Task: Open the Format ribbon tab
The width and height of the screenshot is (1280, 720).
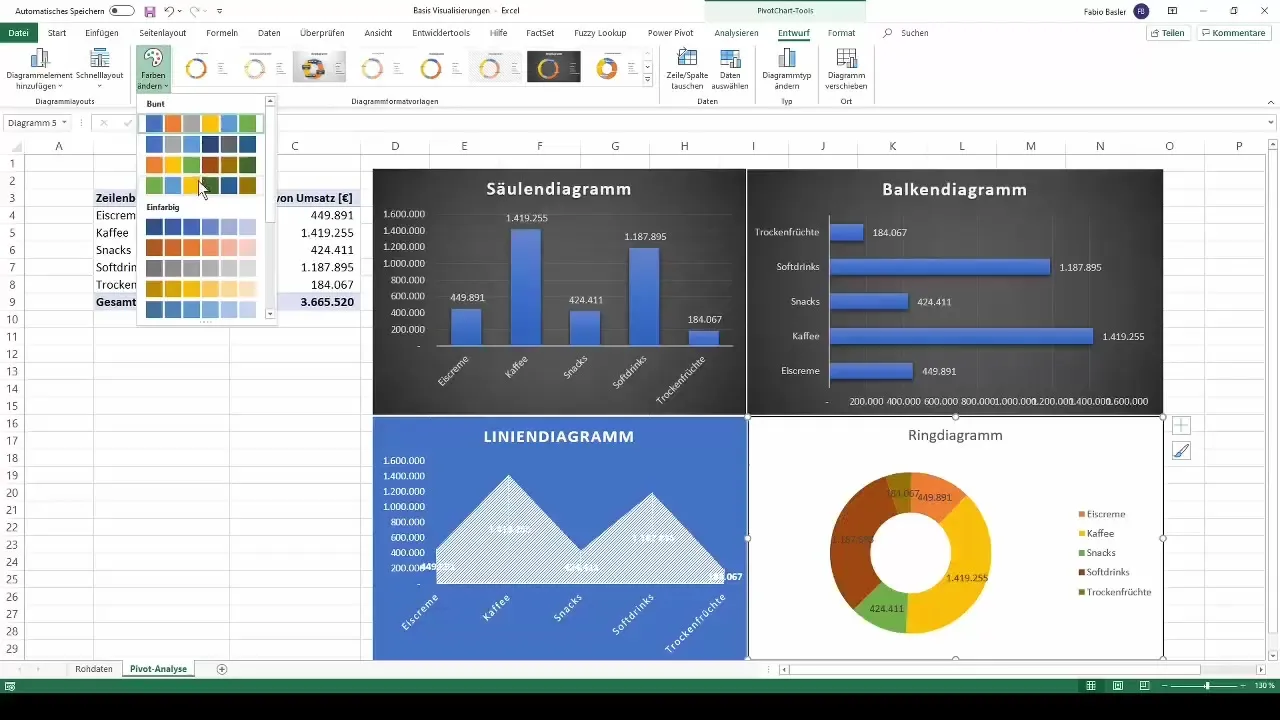Action: click(841, 33)
